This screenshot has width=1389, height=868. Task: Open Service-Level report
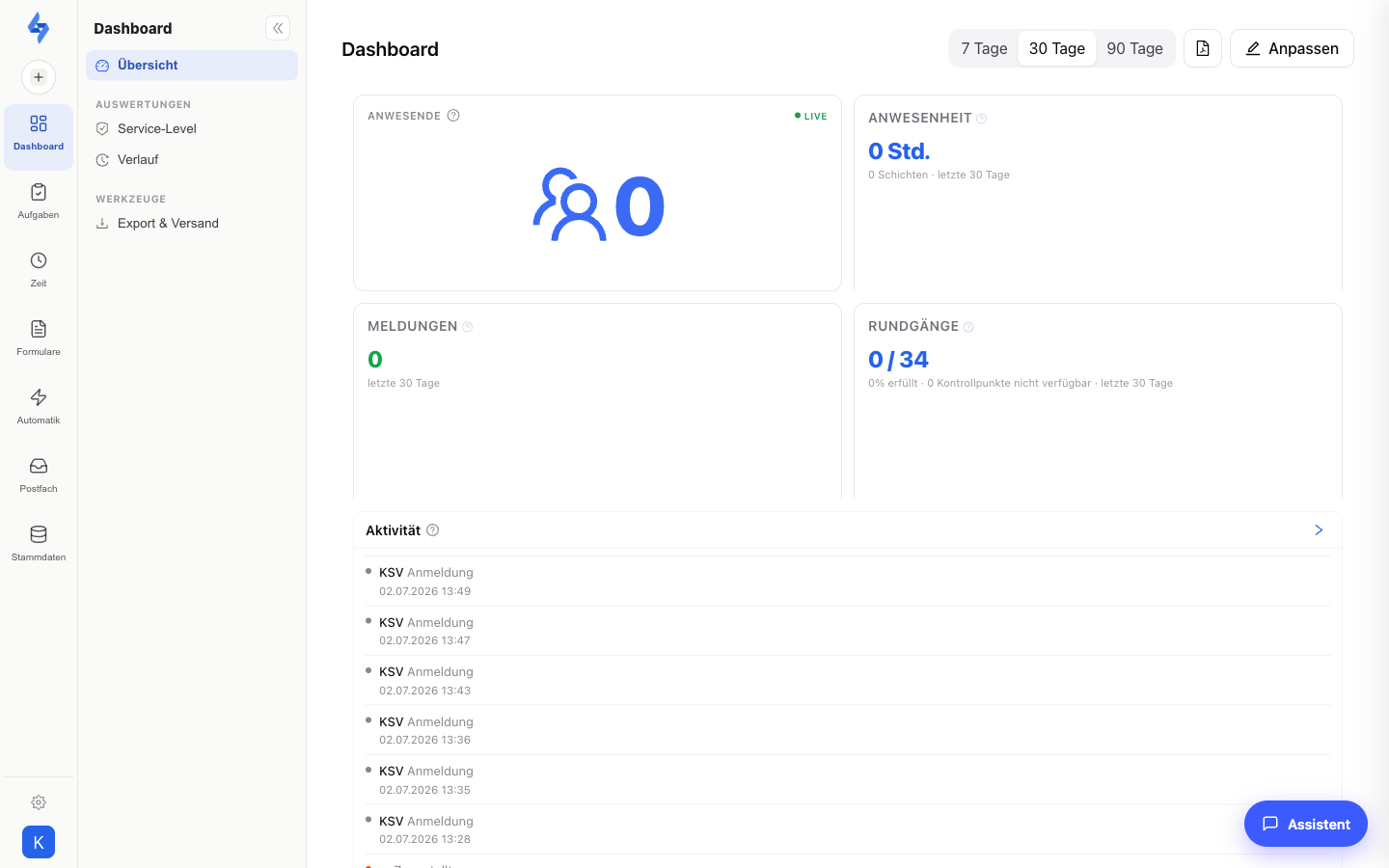[192, 128]
